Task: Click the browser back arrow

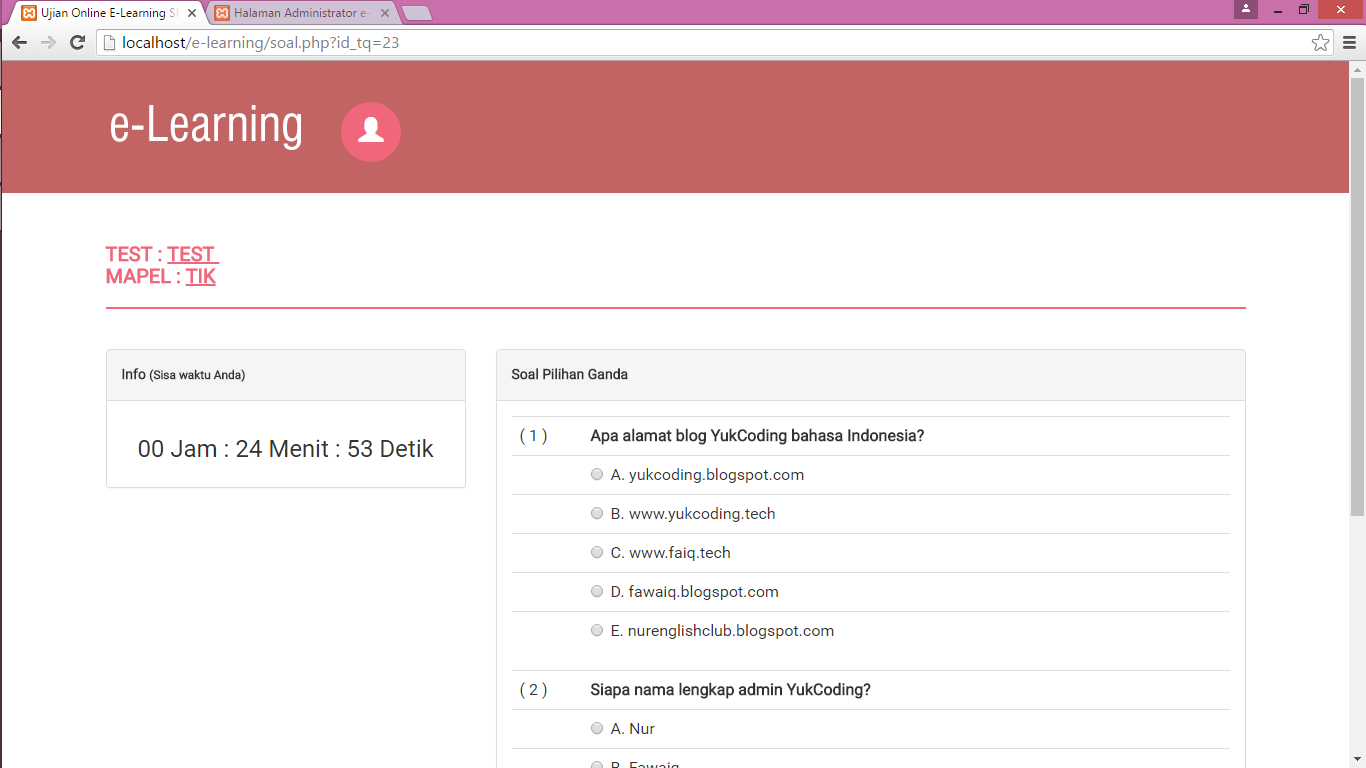Action: point(19,42)
